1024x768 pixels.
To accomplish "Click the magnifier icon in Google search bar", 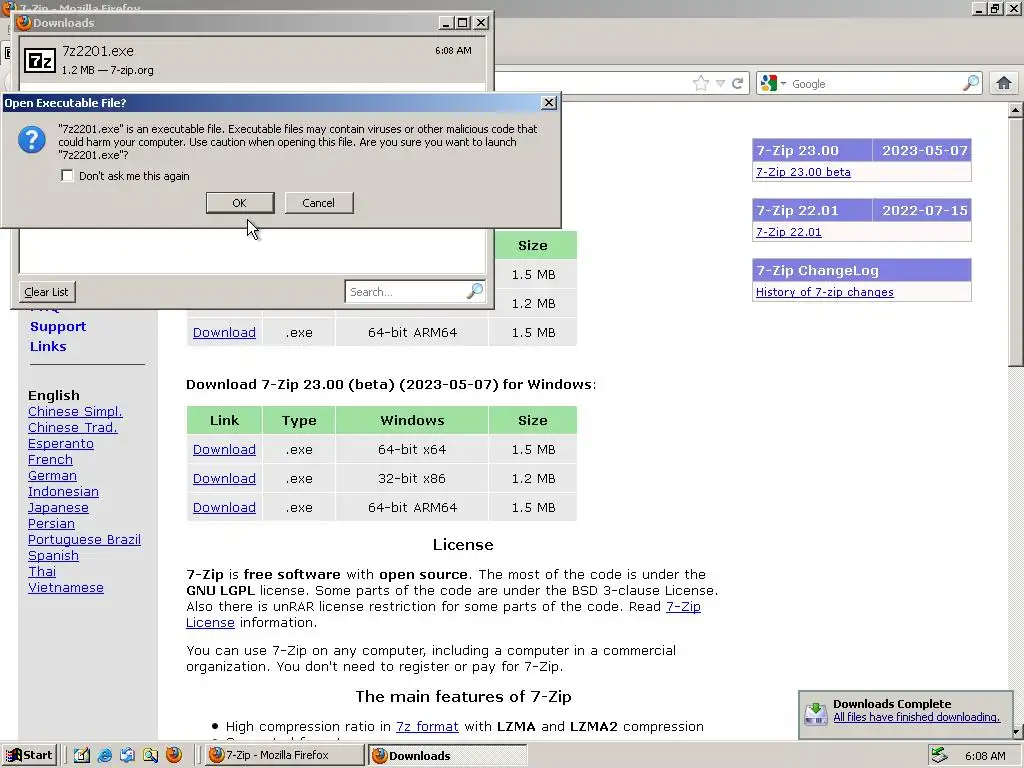I will coord(971,83).
